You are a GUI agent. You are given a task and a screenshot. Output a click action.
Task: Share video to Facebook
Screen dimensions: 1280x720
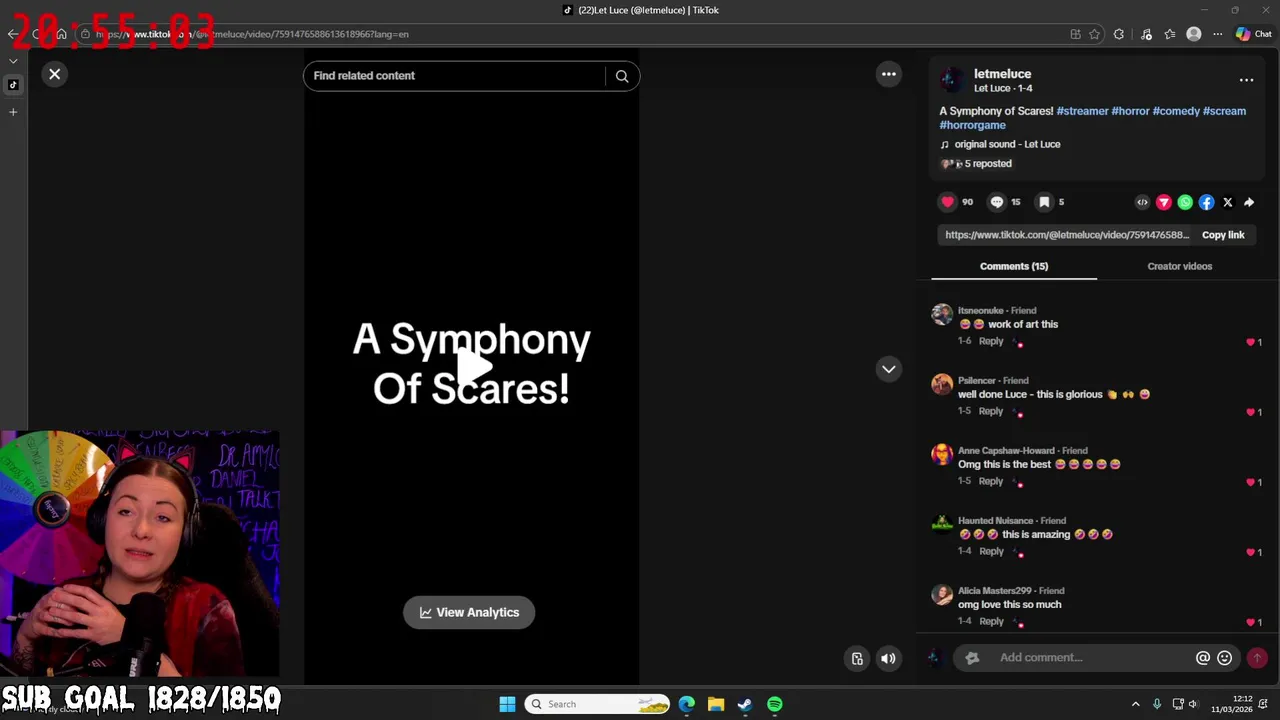[1206, 202]
